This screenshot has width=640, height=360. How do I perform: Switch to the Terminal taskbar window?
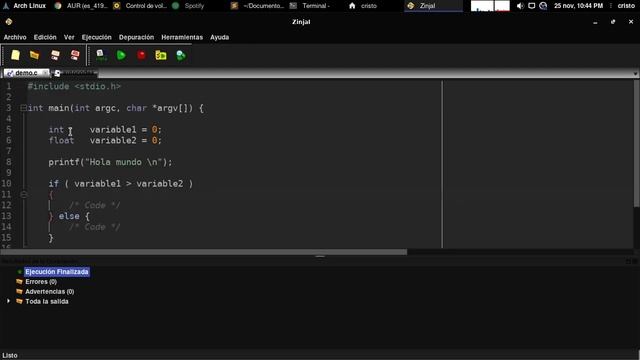pyautogui.click(x=310, y=6)
